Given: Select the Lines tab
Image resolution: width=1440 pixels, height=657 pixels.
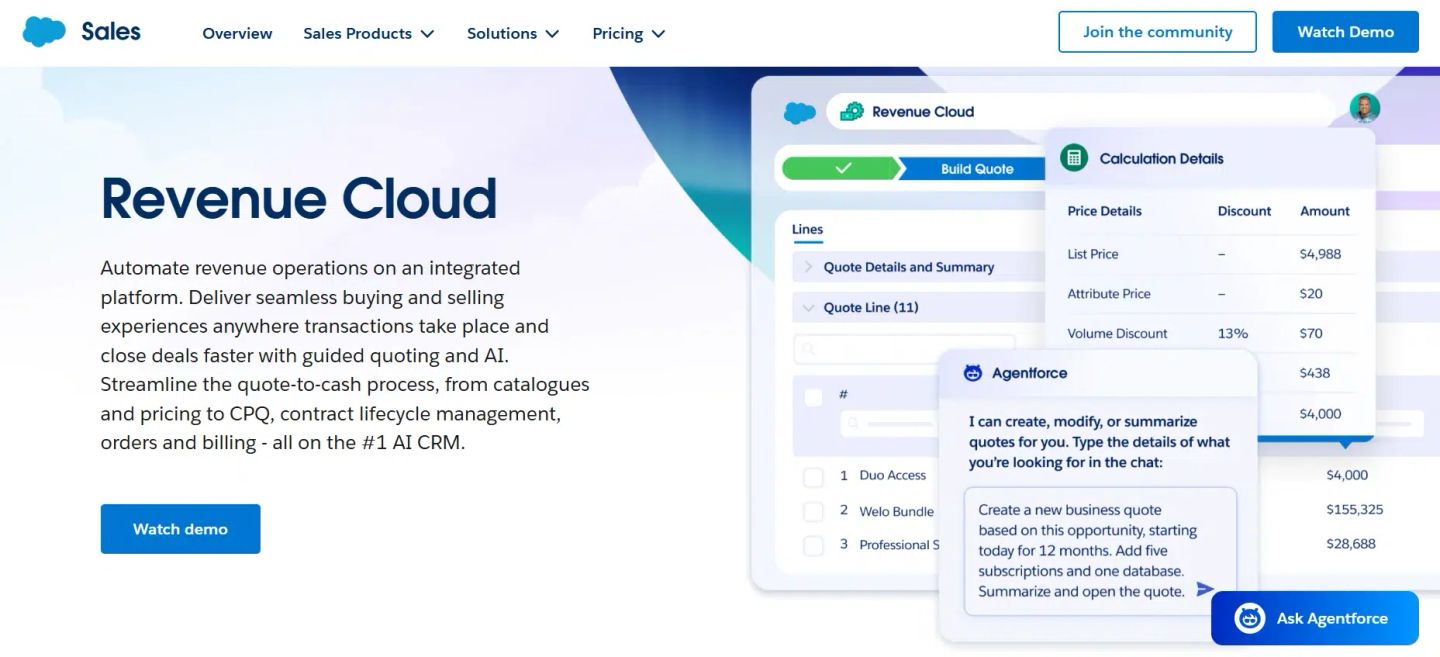Looking at the screenshot, I should point(807,230).
